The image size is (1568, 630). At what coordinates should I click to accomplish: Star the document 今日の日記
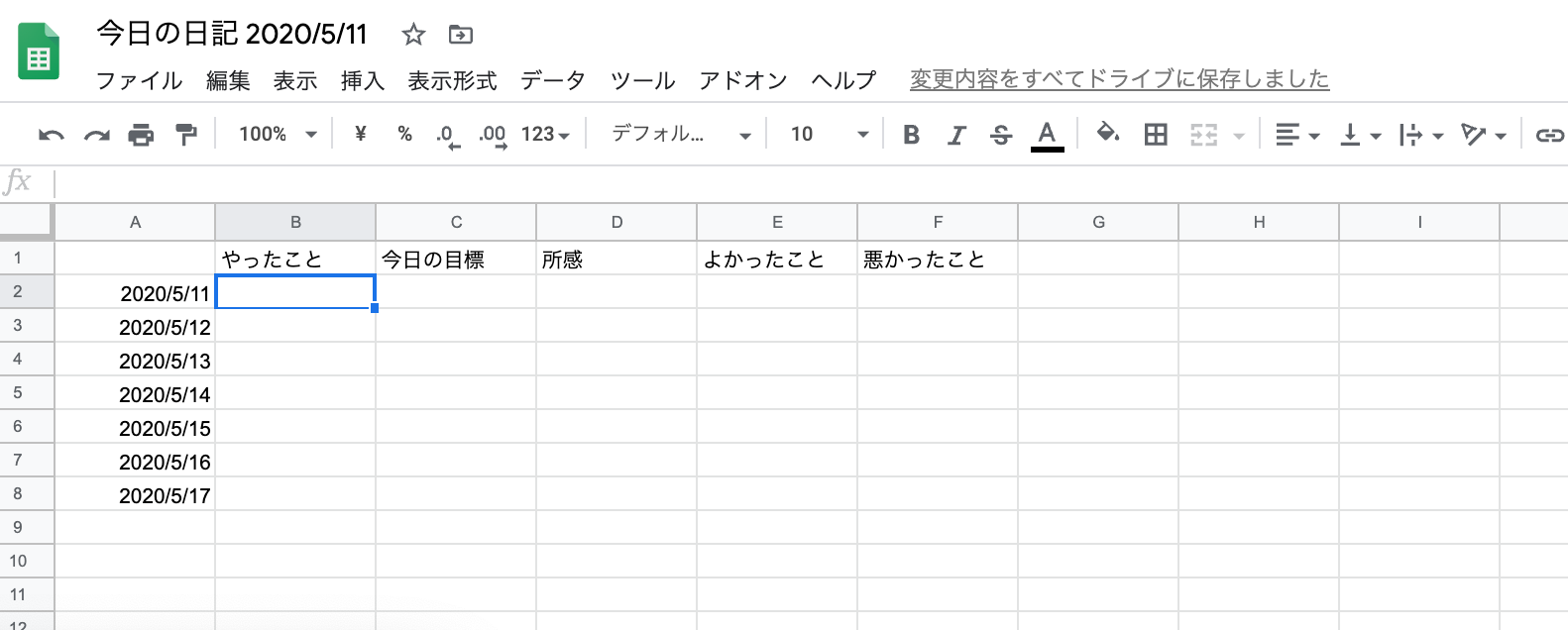click(413, 36)
